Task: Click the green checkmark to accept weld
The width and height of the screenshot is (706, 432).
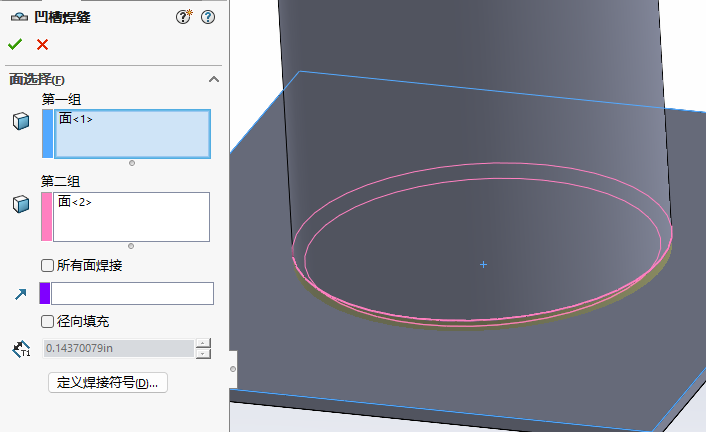Action: 15,44
